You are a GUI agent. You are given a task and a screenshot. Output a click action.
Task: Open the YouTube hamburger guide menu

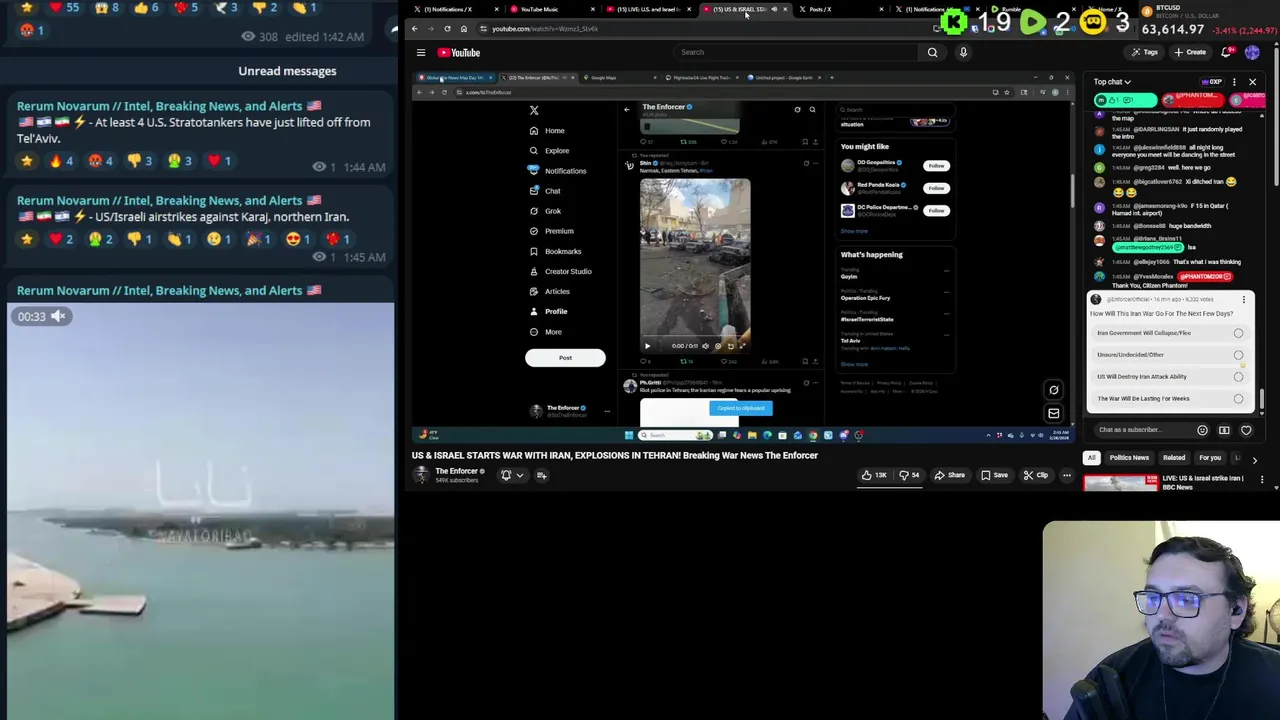[x=421, y=52]
